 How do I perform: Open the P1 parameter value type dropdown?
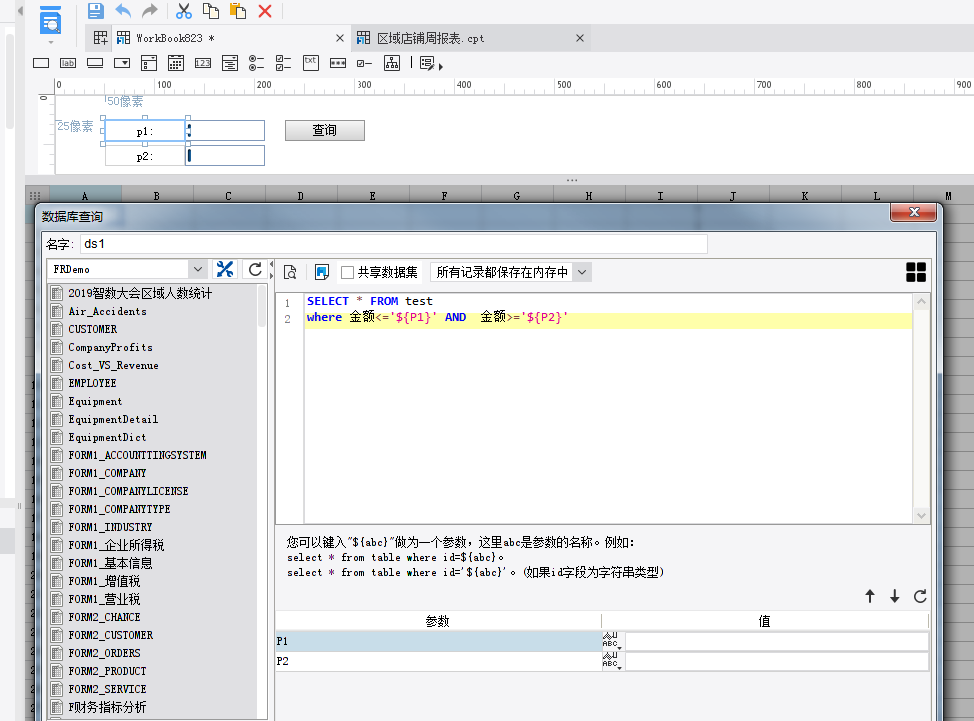[x=611, y=641]
